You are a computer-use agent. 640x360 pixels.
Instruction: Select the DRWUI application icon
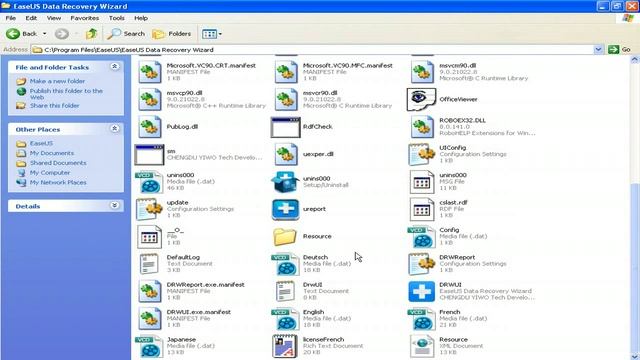coord(422,291)
